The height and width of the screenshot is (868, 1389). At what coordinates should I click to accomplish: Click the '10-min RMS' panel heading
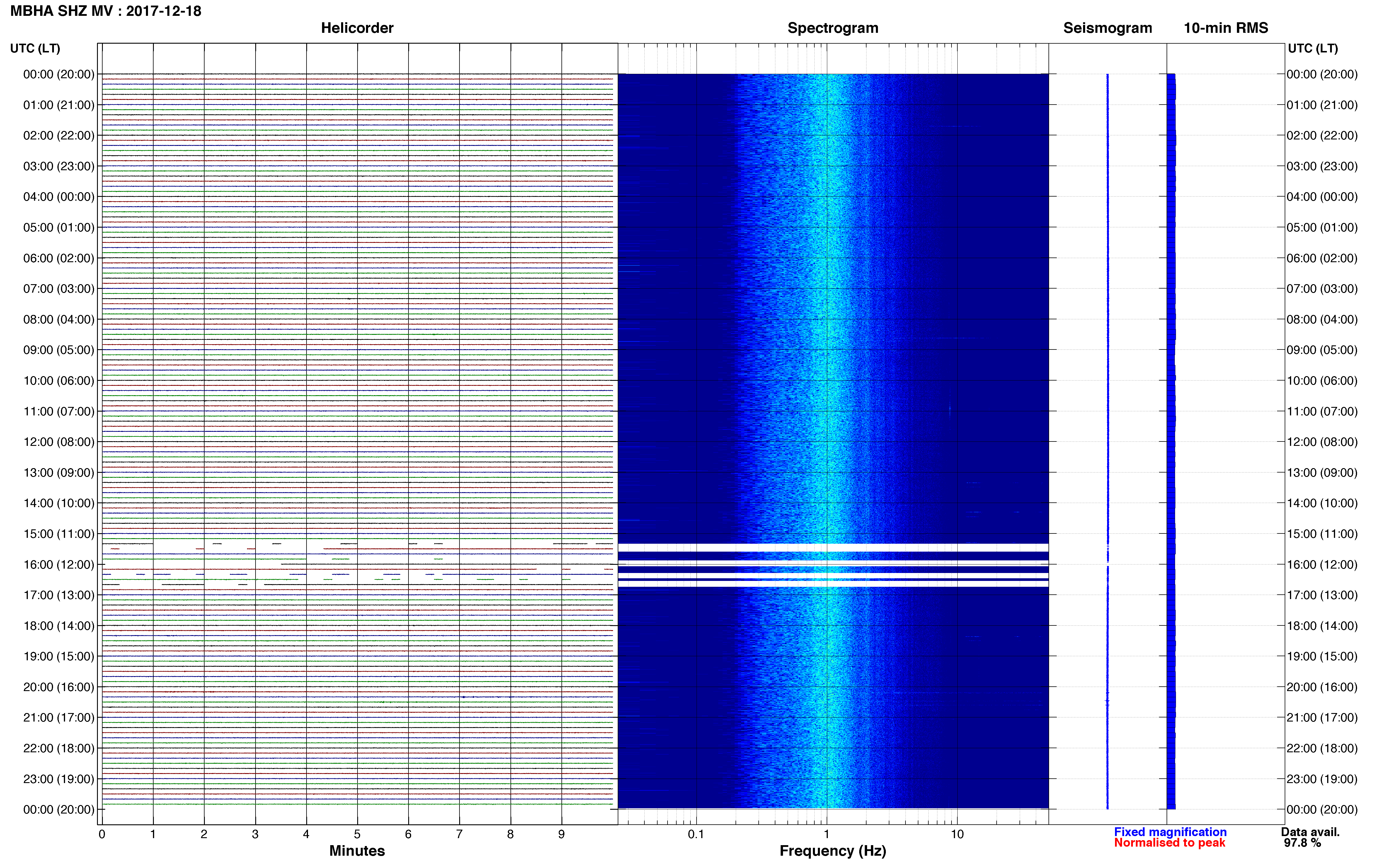tap(1226, 28)
